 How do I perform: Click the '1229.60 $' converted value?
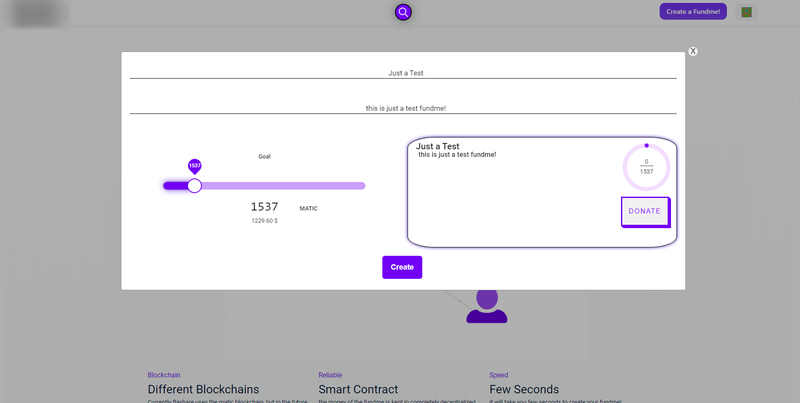tap(264, 221)
